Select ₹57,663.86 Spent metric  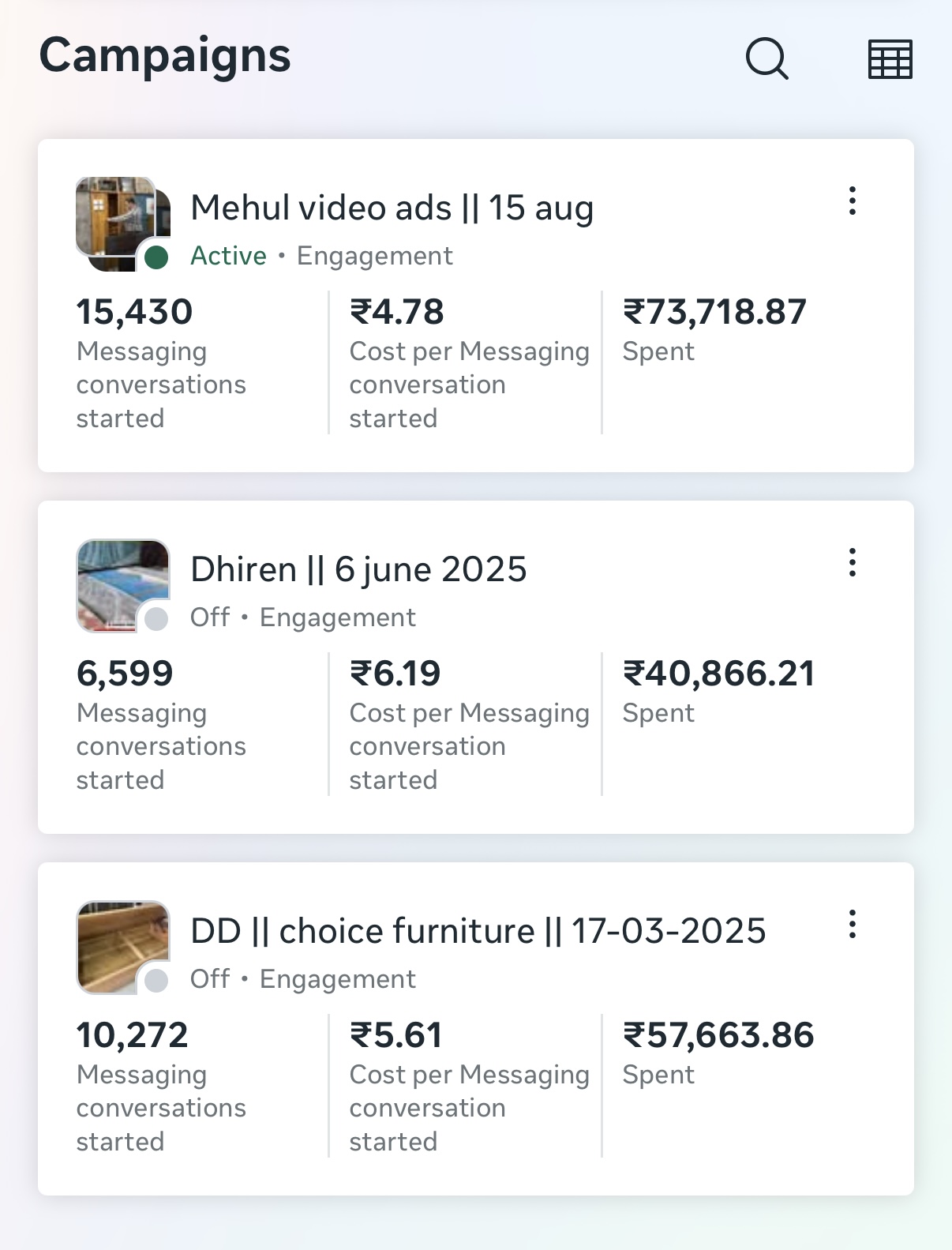pos(718,1036)
